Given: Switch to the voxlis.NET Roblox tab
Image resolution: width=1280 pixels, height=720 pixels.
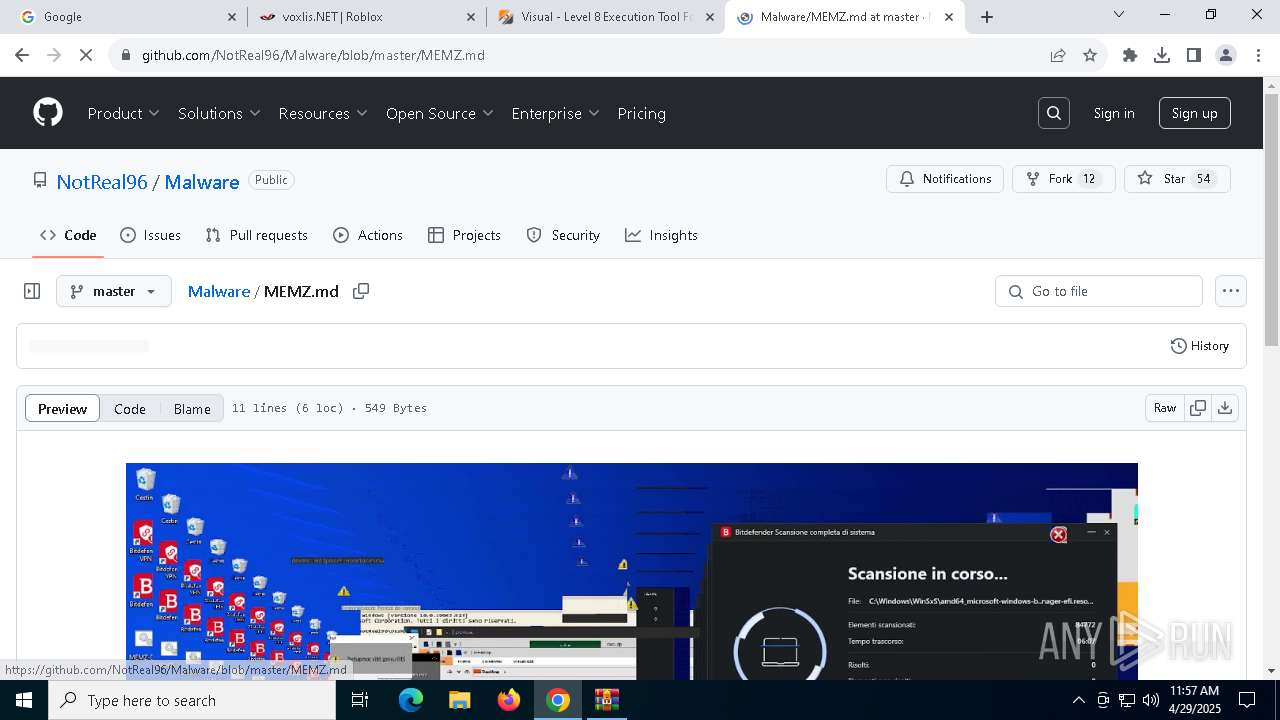Looking at the screenshot, I should click(366, 17).
